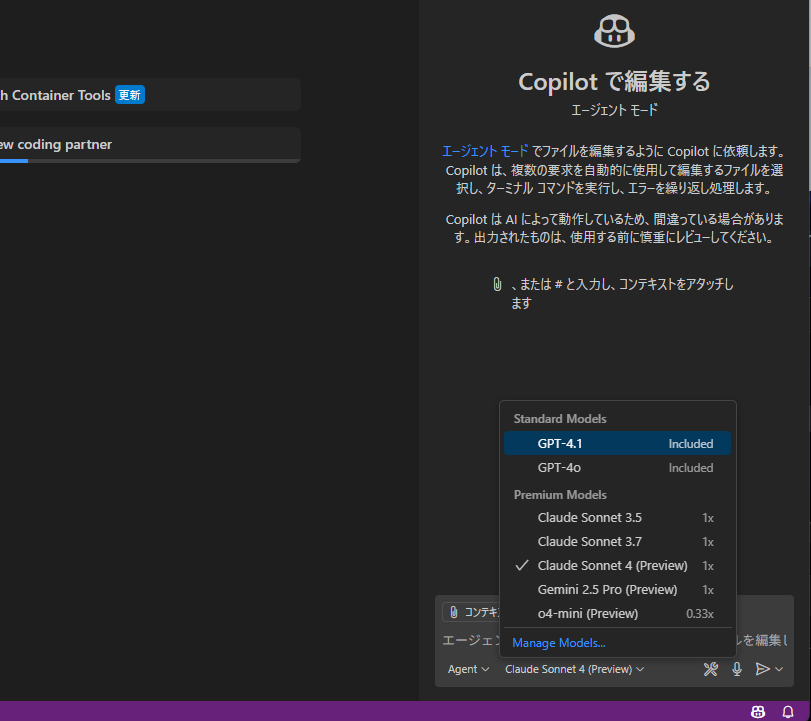Click the Premium Models header text
811x721 pixels.
tap(560, 494)
